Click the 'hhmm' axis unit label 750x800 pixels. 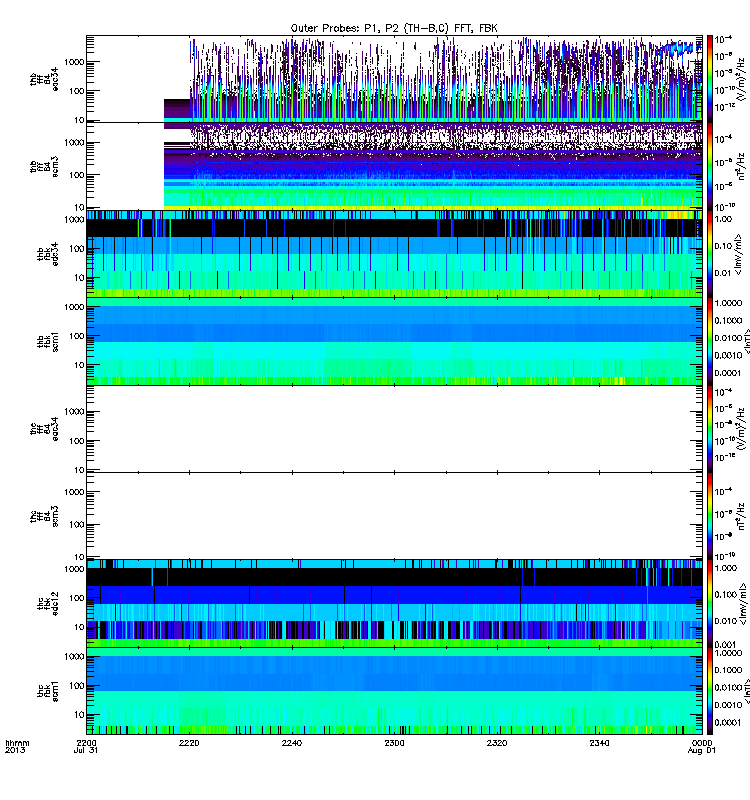click(17, 743)
